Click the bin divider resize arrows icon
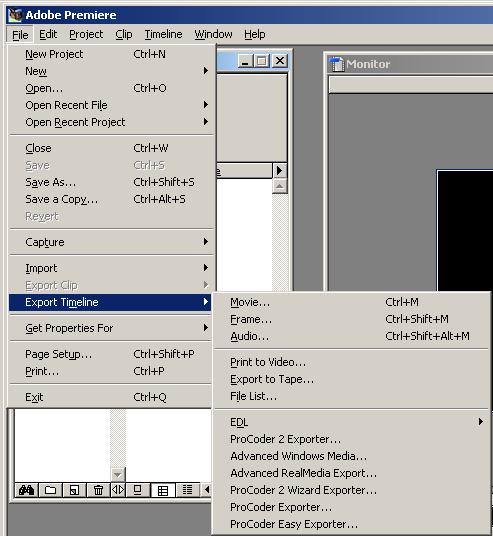493x536 pixels. [x=118, y=490]
